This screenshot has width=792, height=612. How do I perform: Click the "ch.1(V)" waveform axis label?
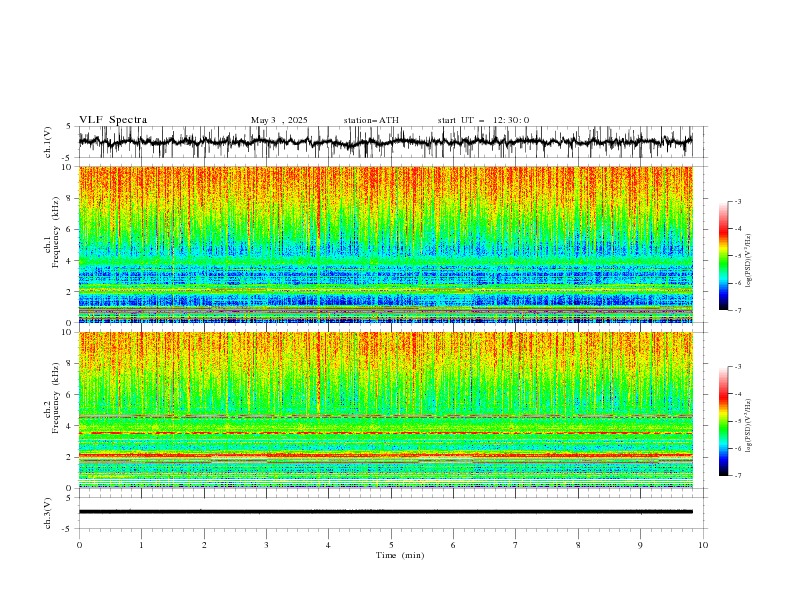[x=48, y=142]
